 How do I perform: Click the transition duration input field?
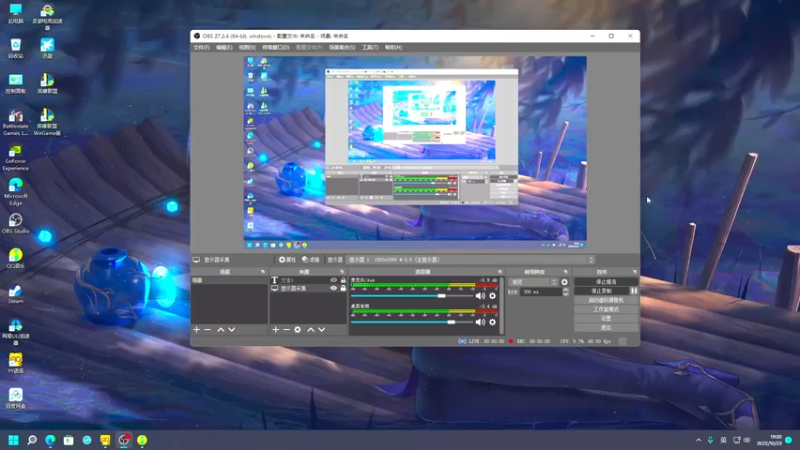[x=540, y=292]
